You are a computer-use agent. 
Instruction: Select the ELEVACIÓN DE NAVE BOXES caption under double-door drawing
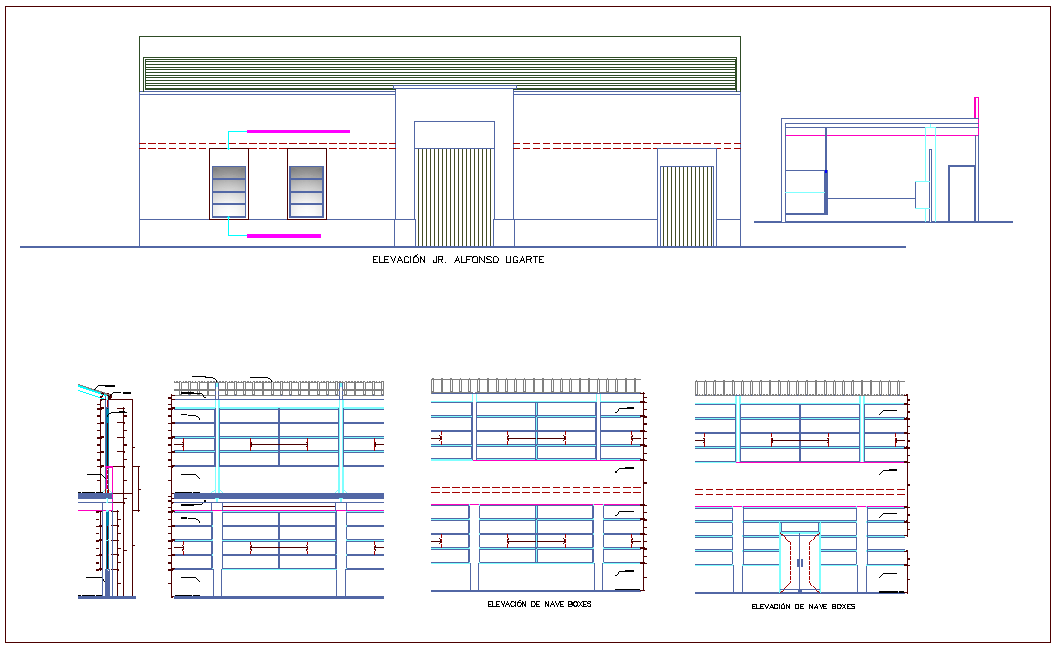tap(803, 607)
